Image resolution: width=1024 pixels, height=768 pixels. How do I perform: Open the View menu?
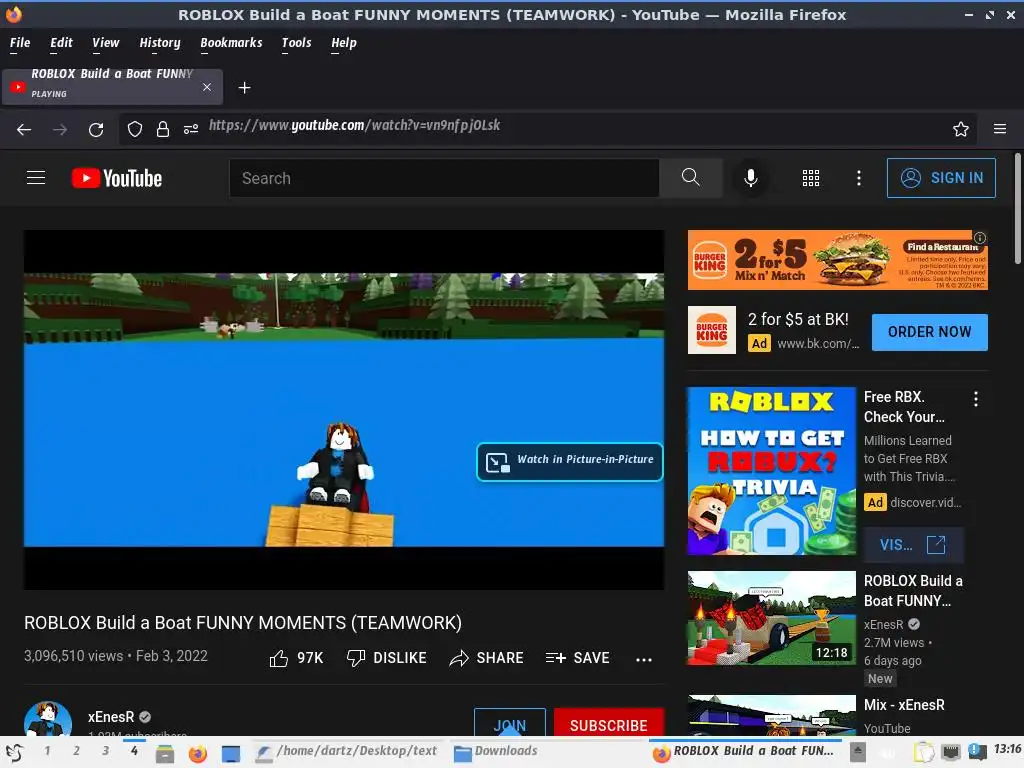tap(105, 43)
